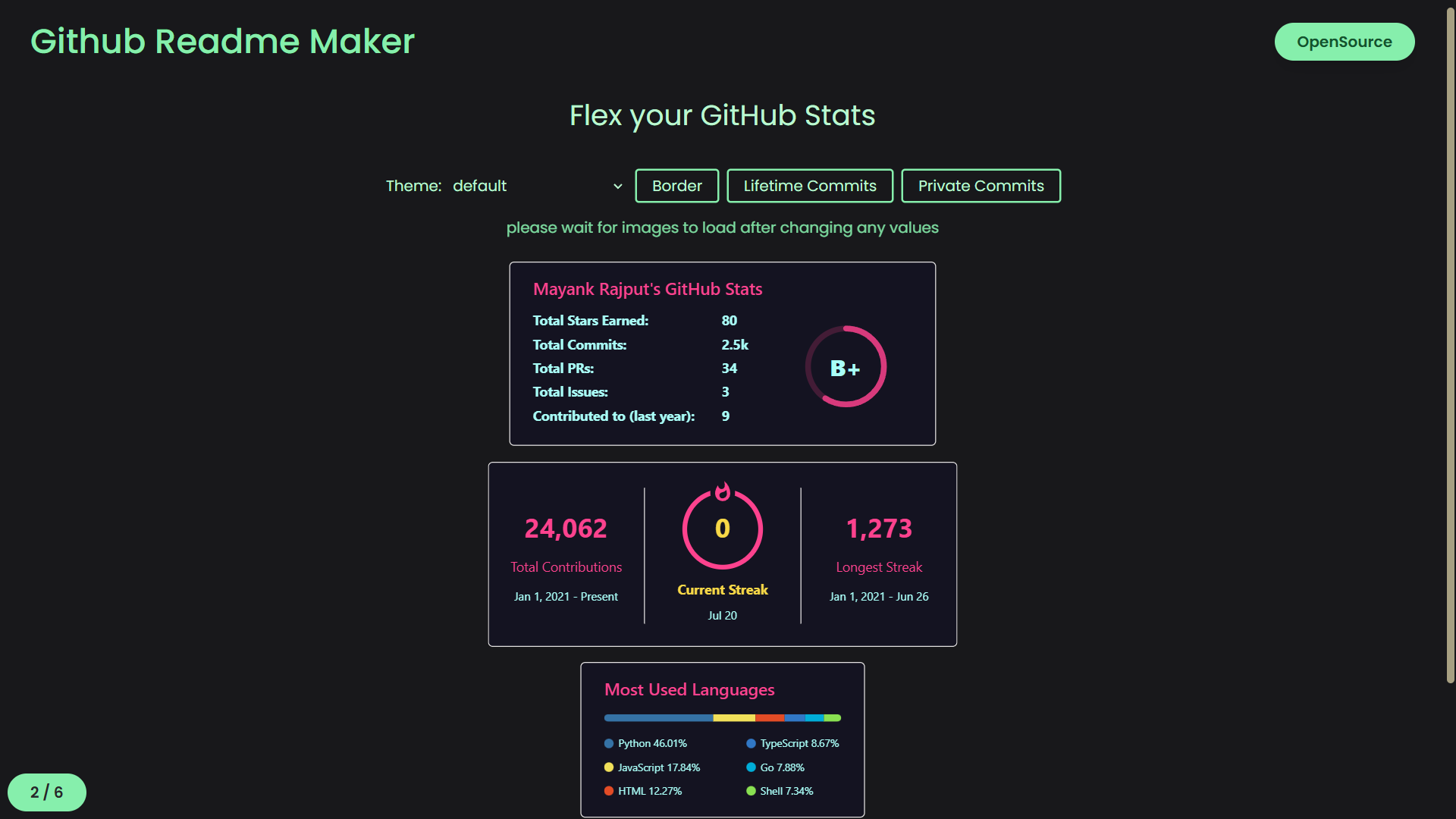Click the TypeScript 8.67% legend dot
The image size is (1456, 819).
(x=751, y=743)
